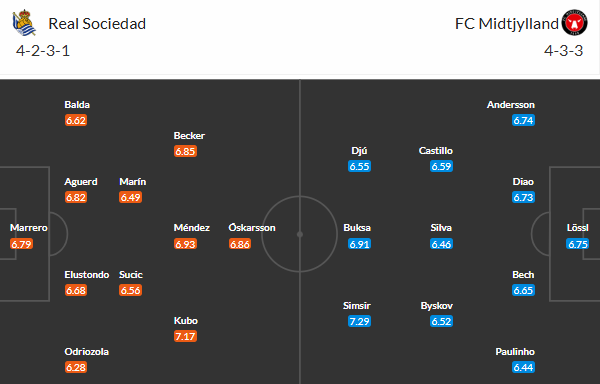Select Kubo's 7.17 rating badge
Screen dimensions: 600x384
185,336
